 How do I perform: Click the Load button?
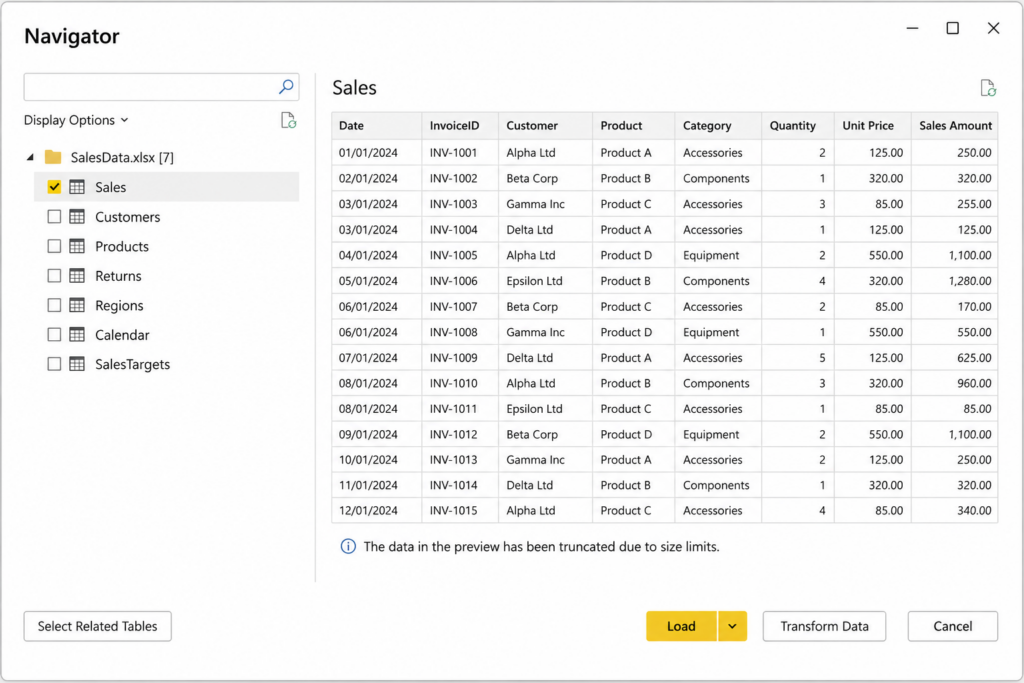pyautogui.click(x=681, y=626)
